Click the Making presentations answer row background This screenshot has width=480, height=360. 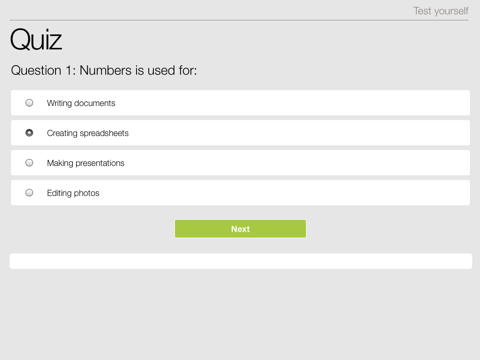pos(240,163)
